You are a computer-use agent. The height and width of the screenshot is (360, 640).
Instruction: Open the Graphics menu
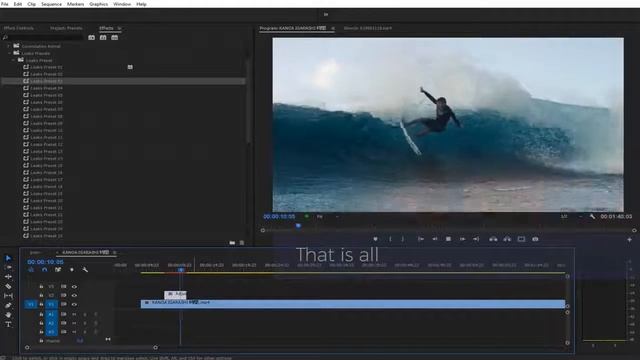point(98,4)
